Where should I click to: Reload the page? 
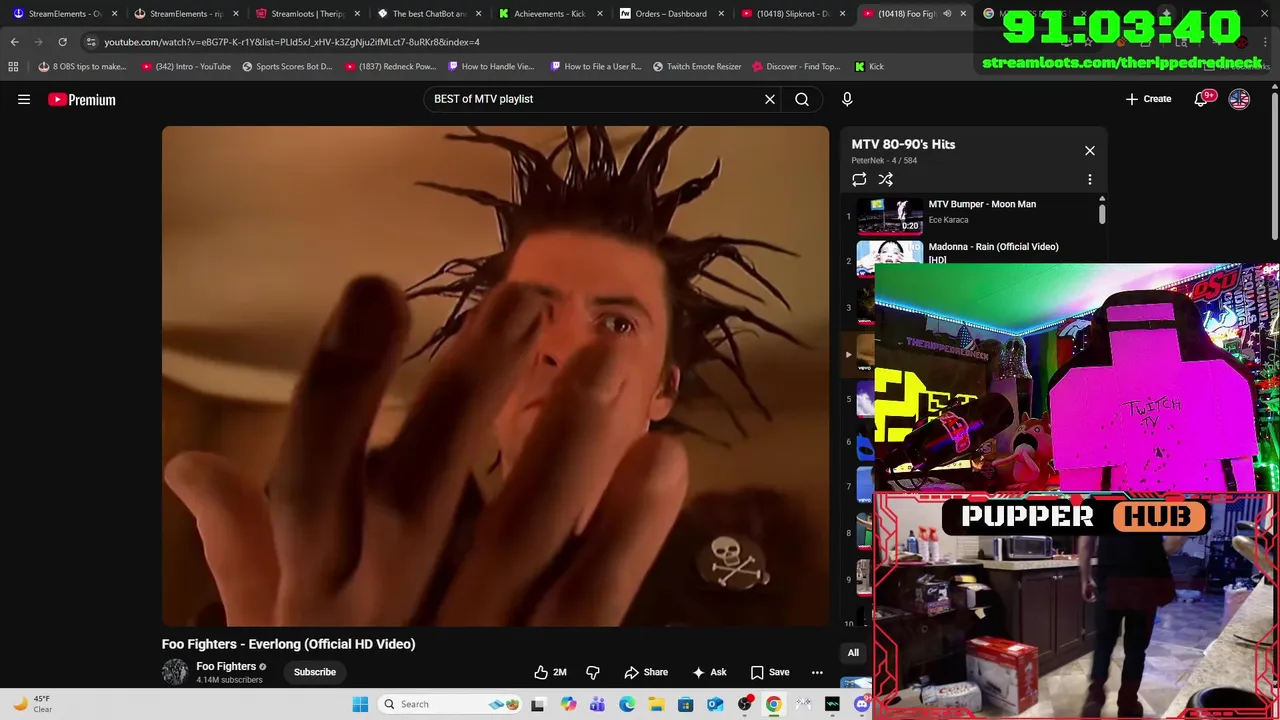[x=62, y=42]
